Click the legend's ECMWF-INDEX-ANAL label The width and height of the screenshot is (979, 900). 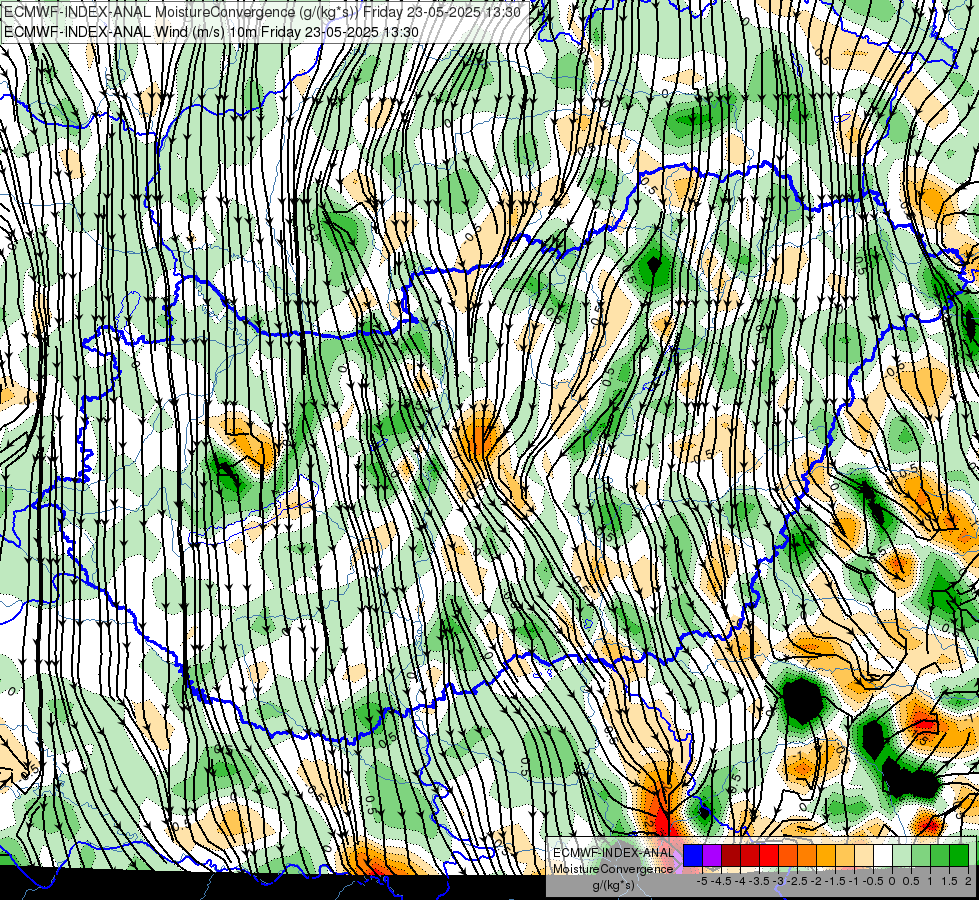613,853
